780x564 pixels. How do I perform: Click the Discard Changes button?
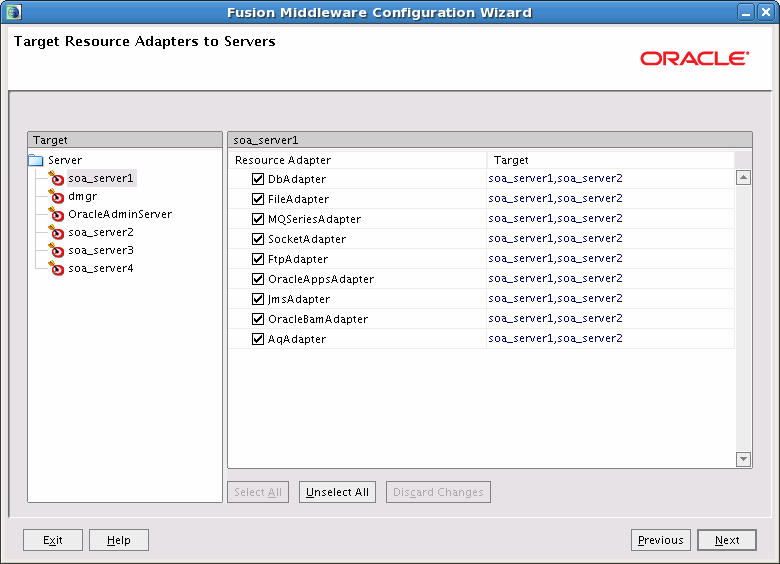click(x=438, y=492)
